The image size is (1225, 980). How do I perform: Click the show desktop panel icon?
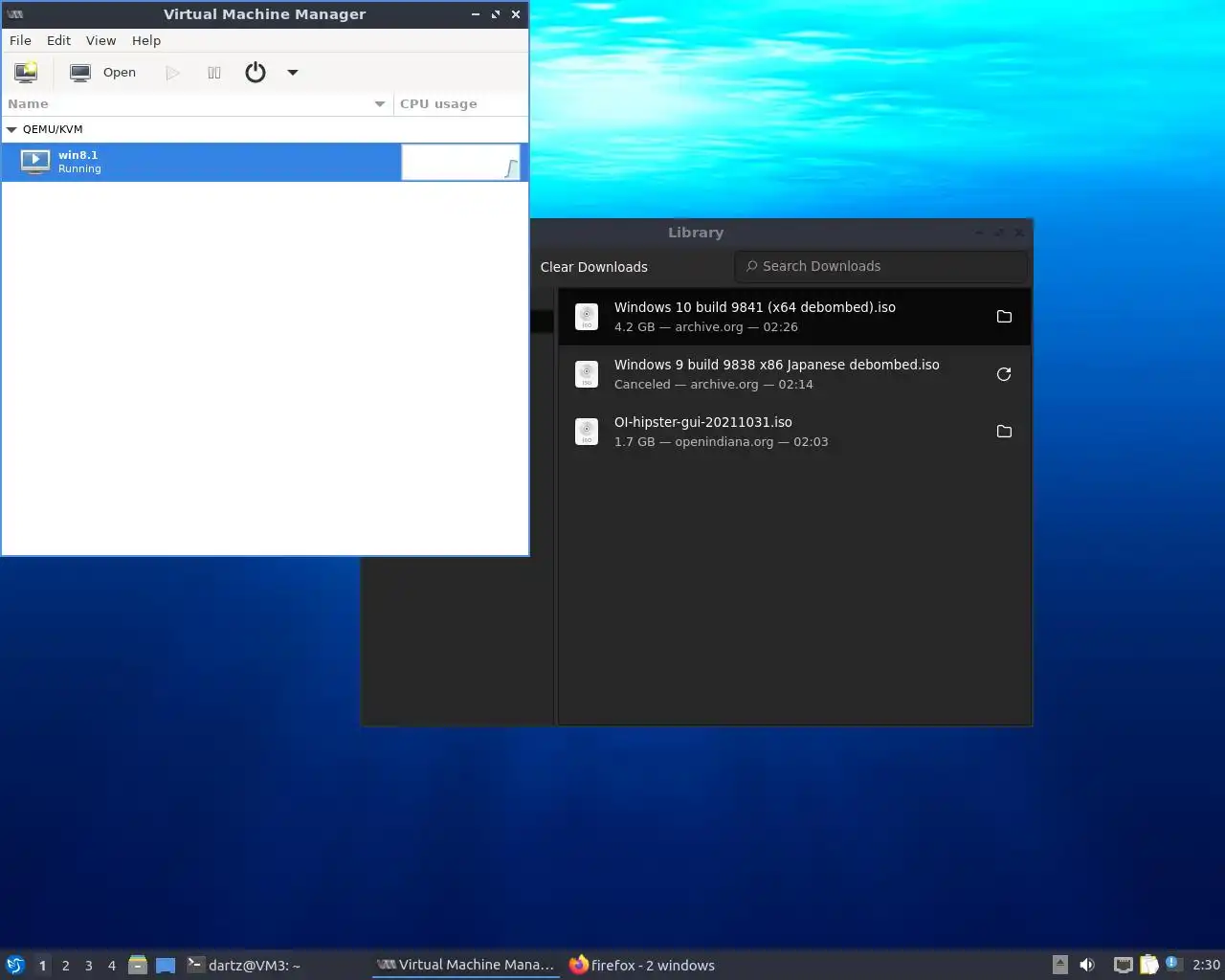point(166,965)
